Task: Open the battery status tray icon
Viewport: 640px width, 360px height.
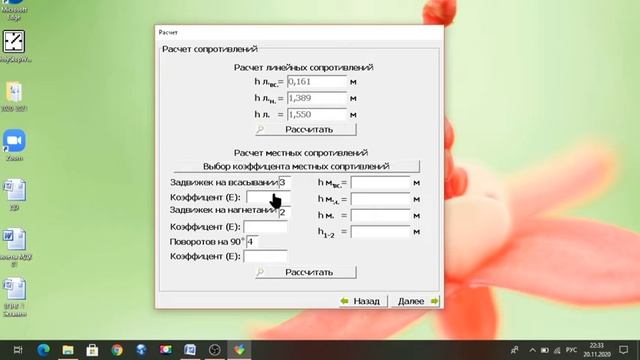Action: [544, 350]
